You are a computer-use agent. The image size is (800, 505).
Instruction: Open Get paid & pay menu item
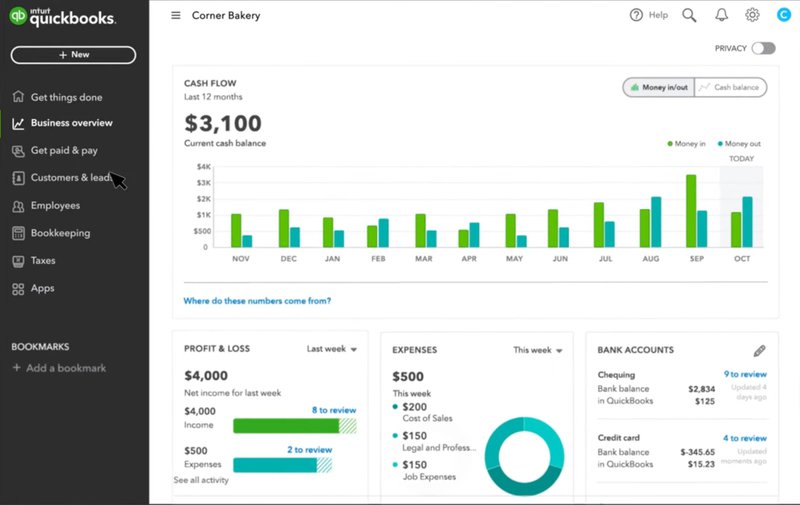[x=64, y=150]
